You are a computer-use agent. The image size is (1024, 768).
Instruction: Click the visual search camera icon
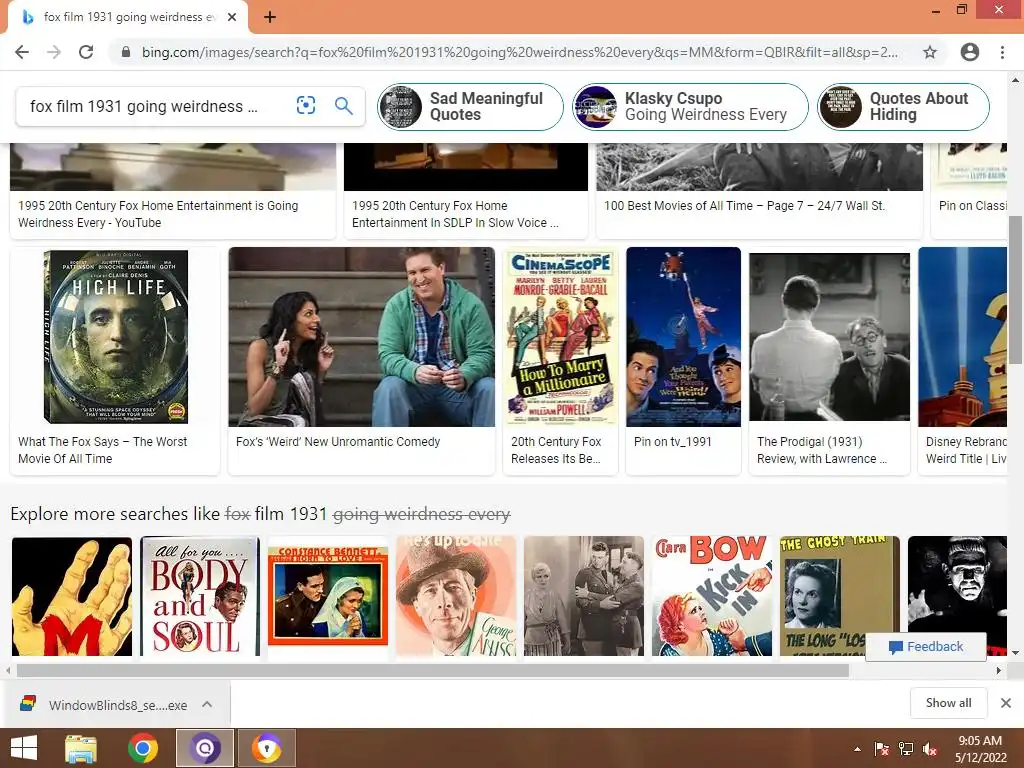(x=306, y=105)
